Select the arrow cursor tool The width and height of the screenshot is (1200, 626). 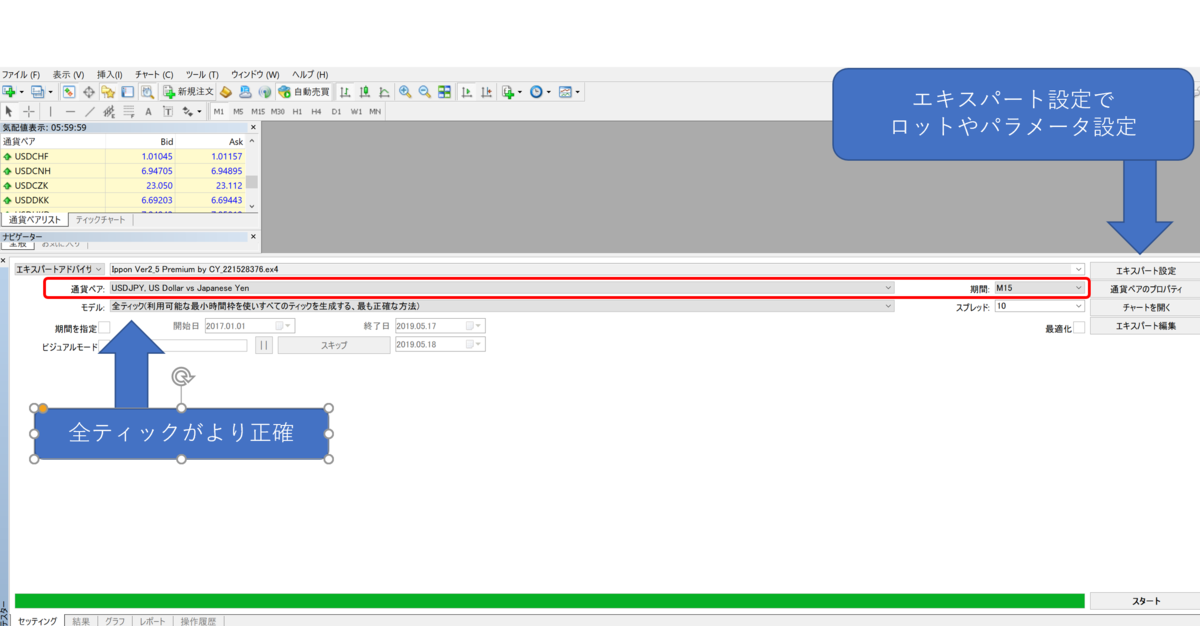pos(9,111)
